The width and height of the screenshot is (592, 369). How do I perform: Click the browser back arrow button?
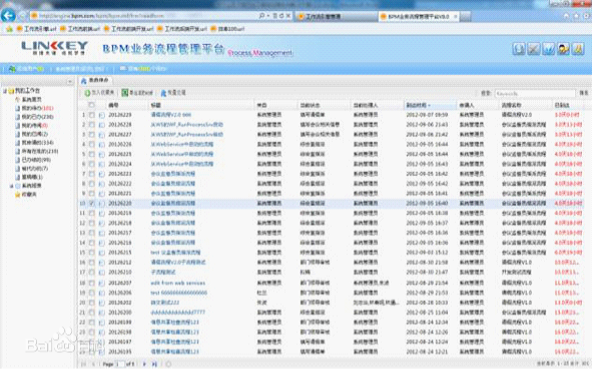point(8,15)
